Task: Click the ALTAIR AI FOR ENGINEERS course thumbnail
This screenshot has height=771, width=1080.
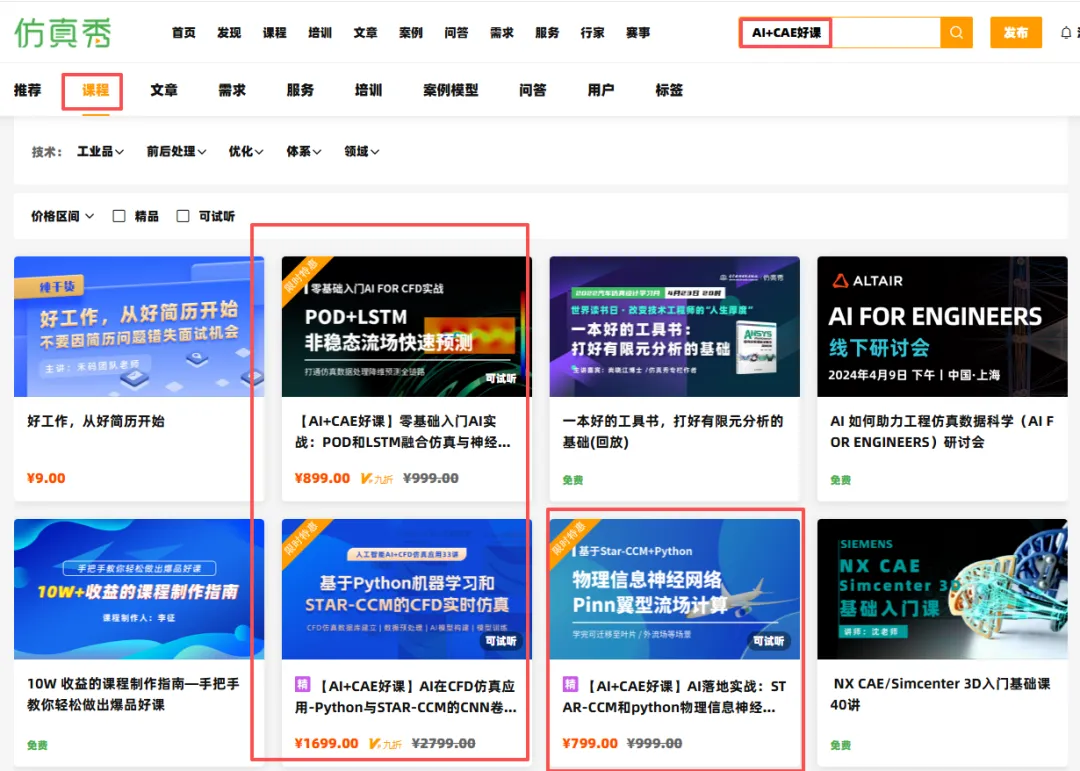Action: [942, 325]
